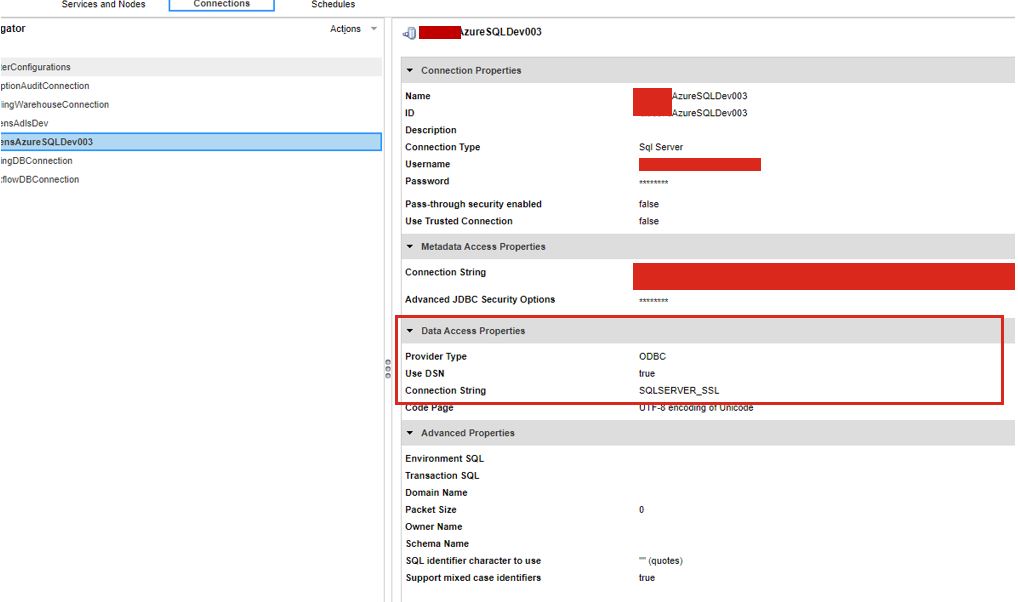Viewport: 1018px width, 602px height.
Task: Select the Configurations item in navigator
Action: coord(190,67)
